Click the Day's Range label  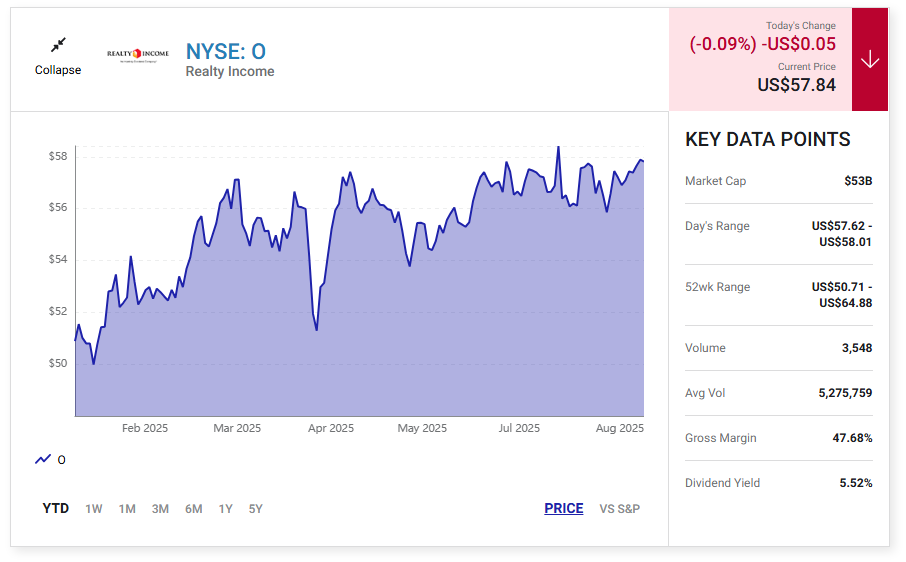tap(717, 226)
